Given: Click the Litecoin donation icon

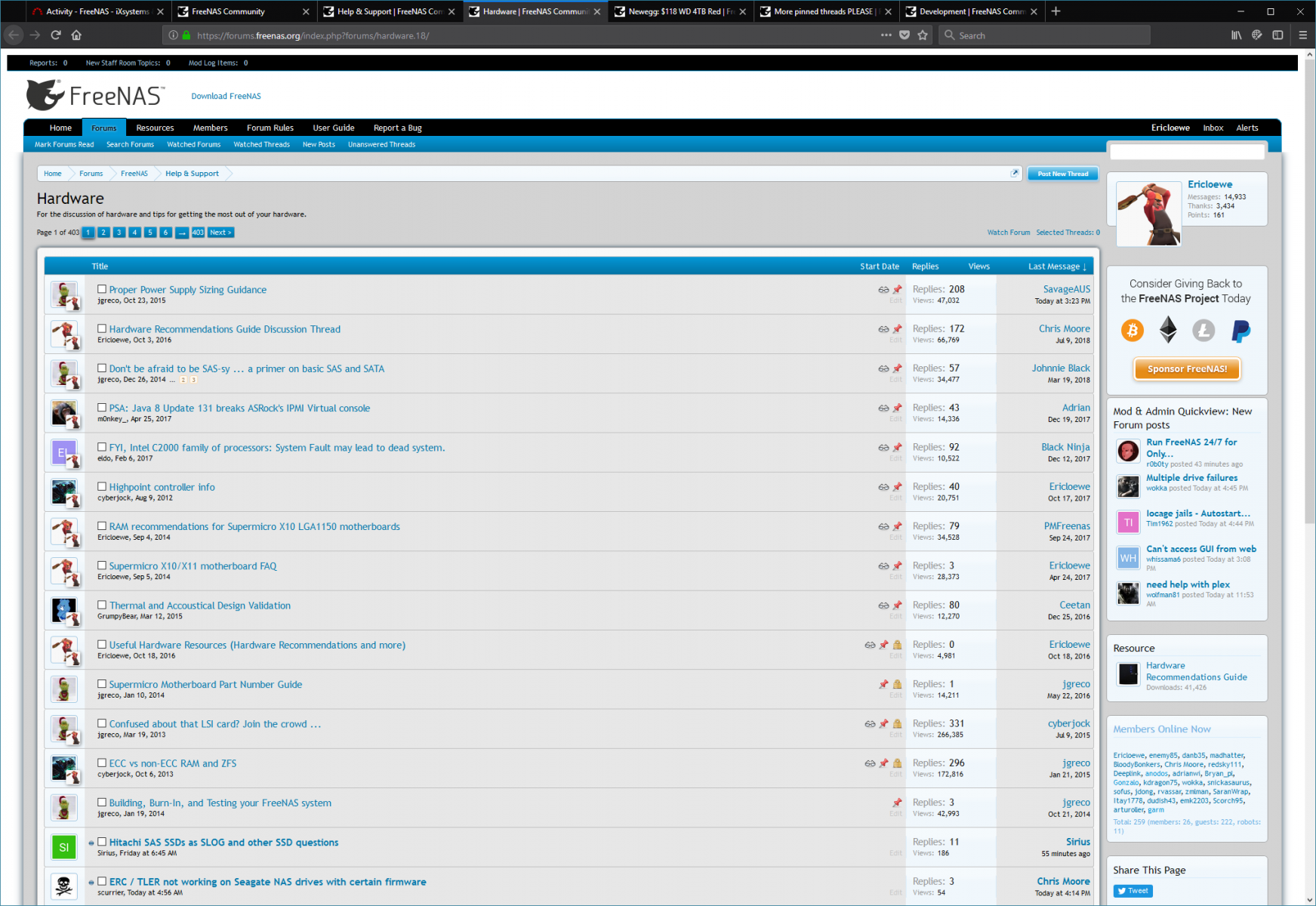Looking at the screenshot, I should click(x=1204, y=330).
